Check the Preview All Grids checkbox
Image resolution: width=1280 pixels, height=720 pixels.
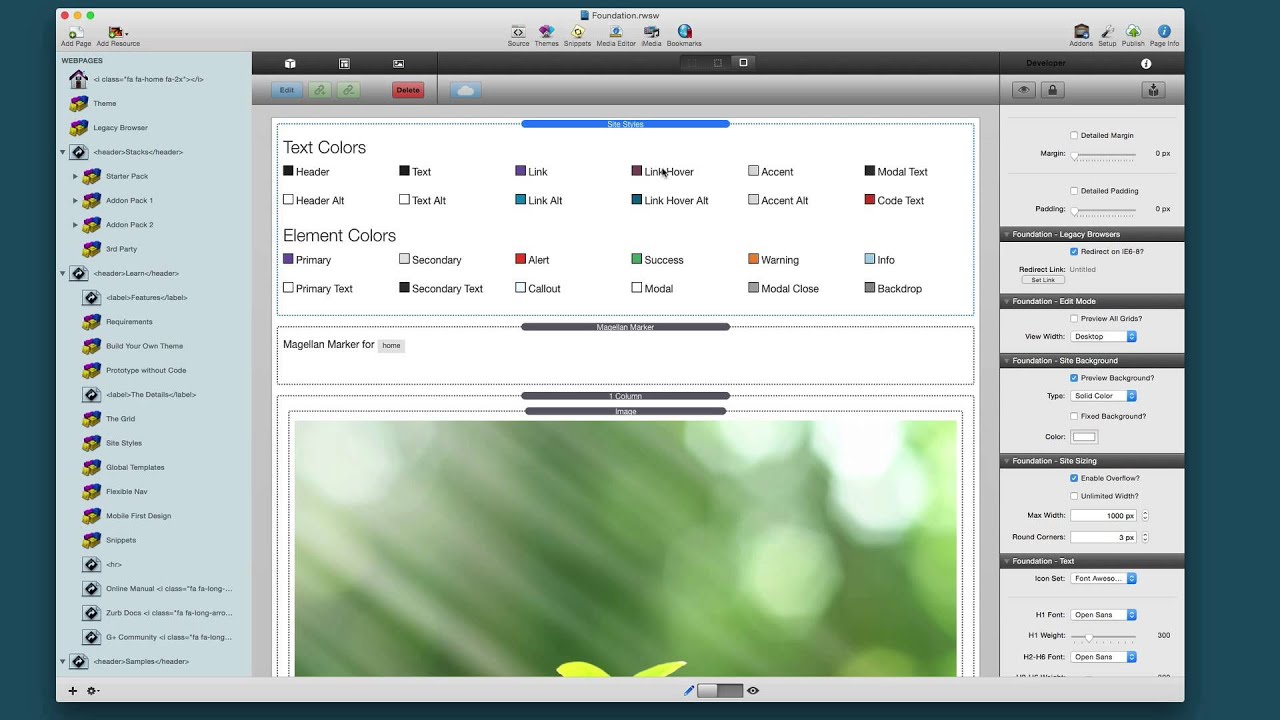tap(1074, 318)
